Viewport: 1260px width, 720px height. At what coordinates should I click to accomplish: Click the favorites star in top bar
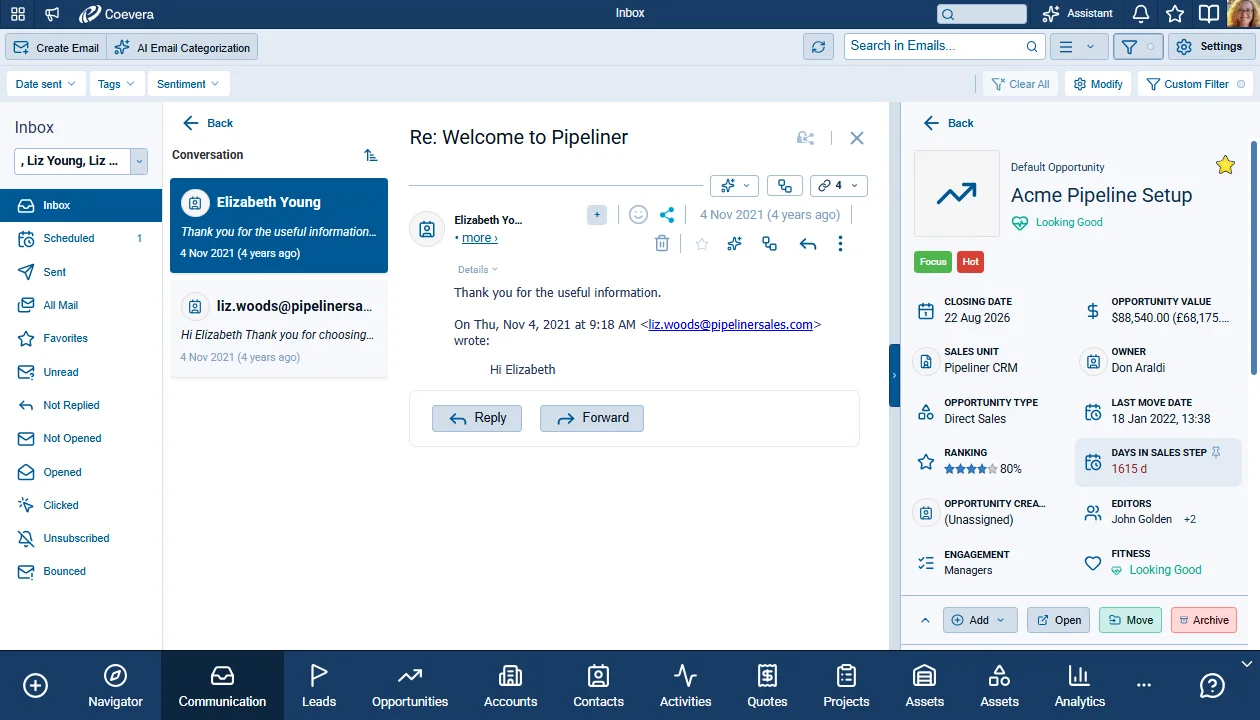click(x=1175, y=14)
